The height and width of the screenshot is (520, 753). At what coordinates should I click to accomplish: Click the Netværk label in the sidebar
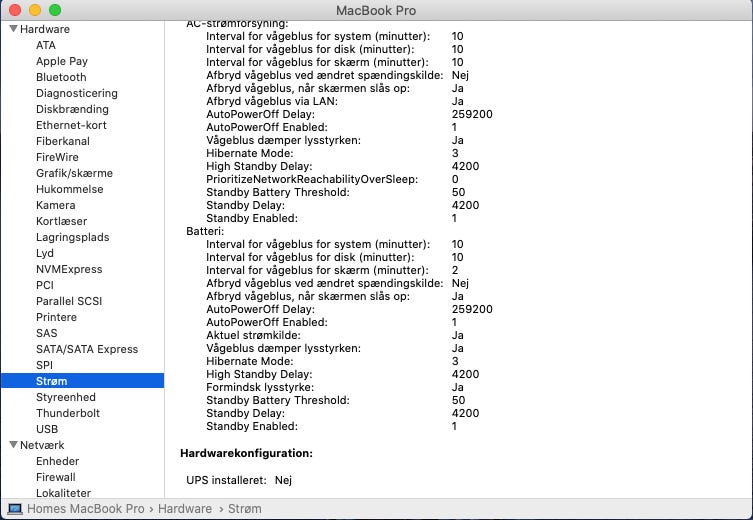point(42,445)
